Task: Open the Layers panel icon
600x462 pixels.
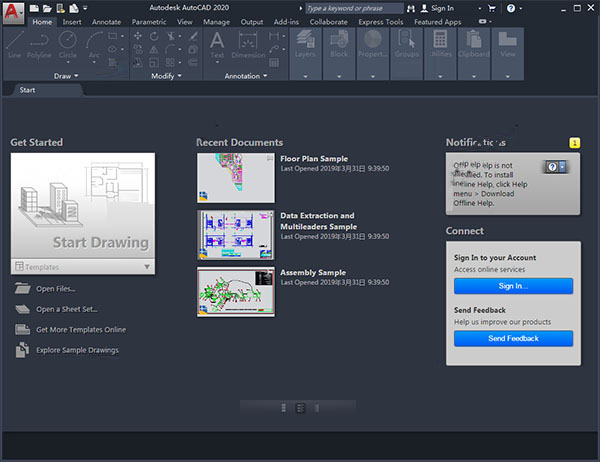Action: [306, 44]
